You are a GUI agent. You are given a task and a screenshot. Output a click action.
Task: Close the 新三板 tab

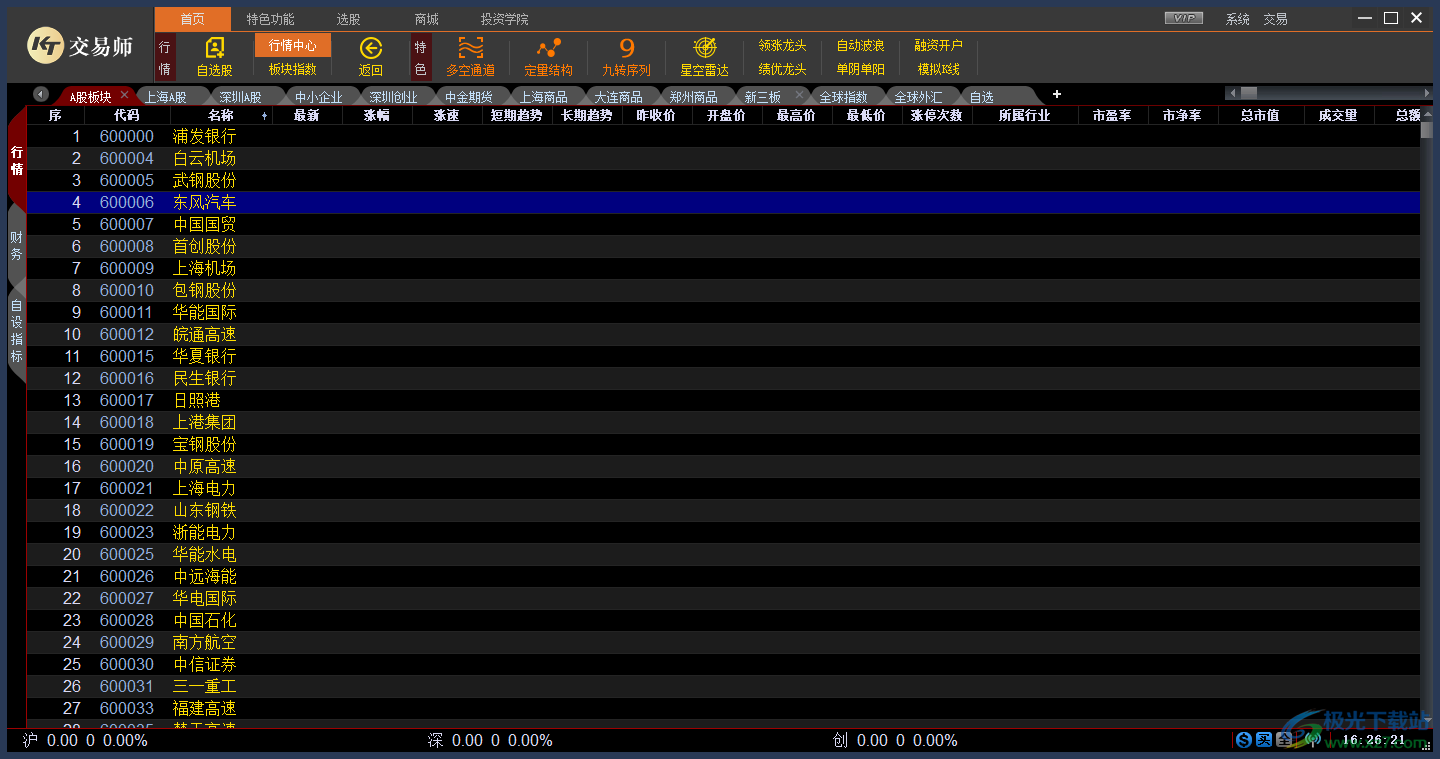tap(799, 94)
